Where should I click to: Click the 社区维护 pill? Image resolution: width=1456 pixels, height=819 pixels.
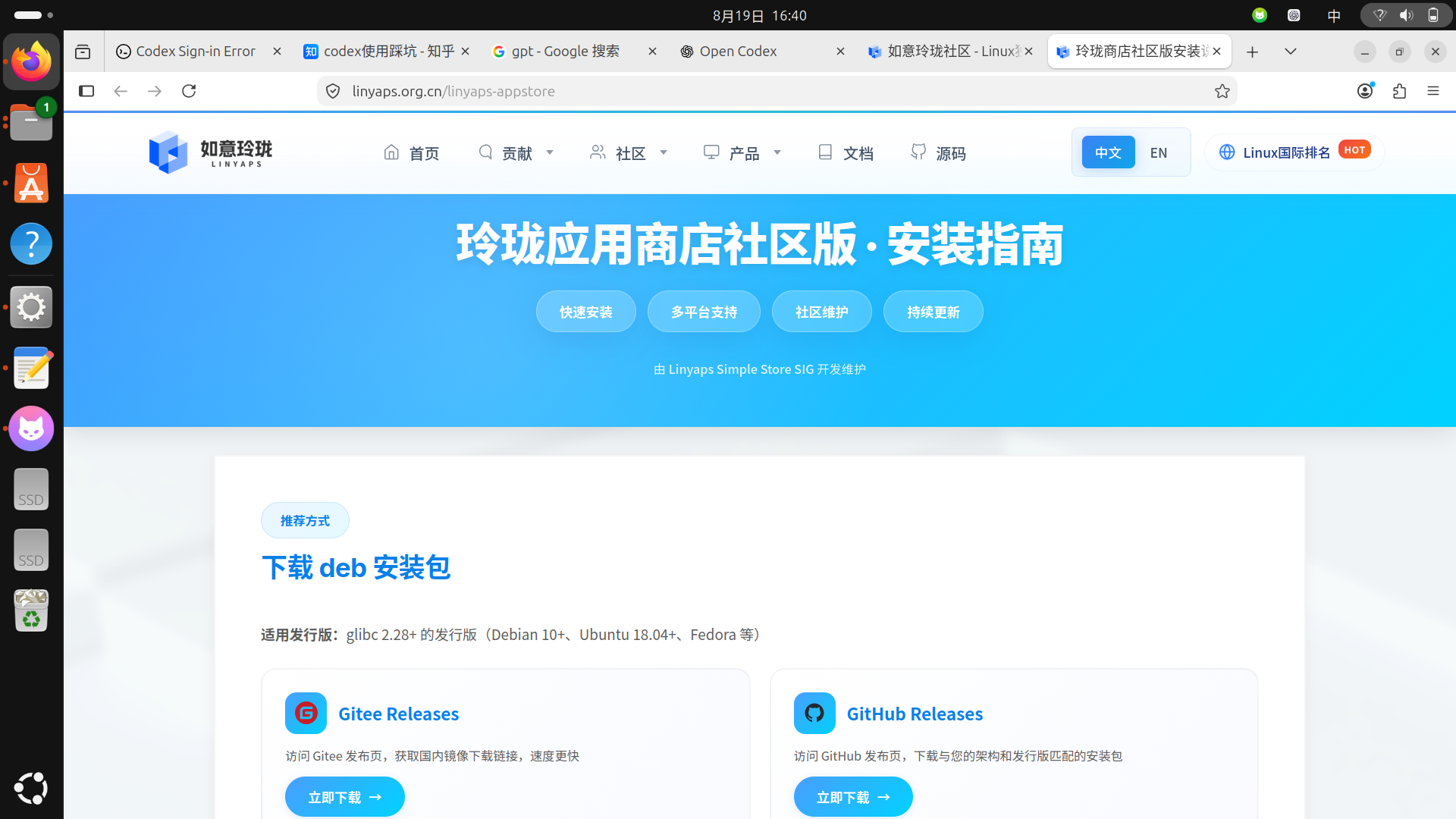pos(821,312)
